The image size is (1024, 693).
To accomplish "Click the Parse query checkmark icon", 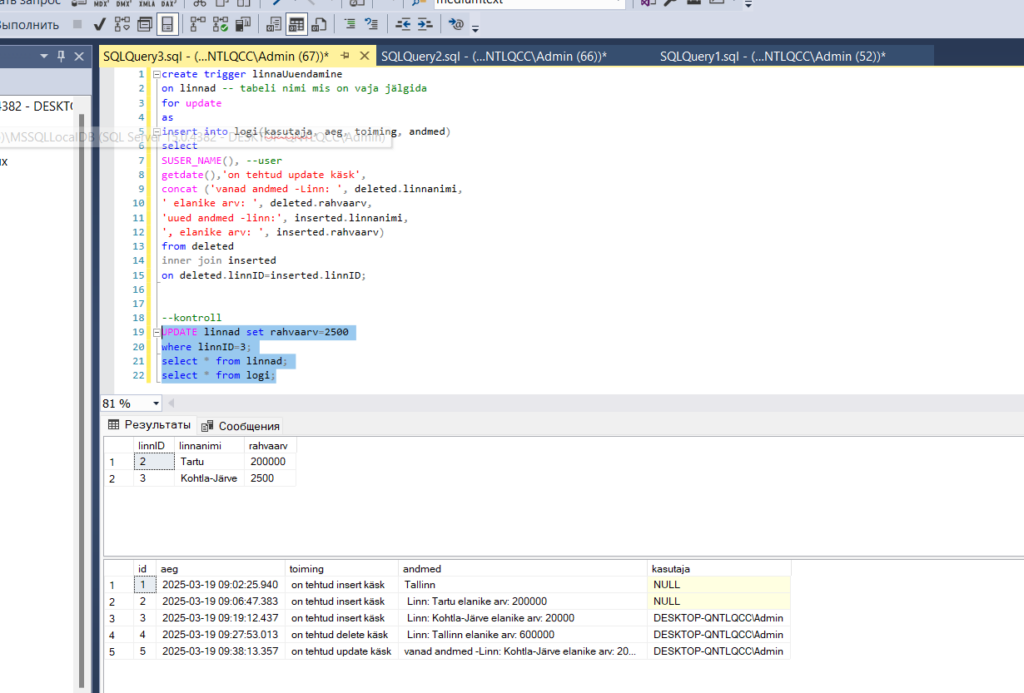I will coord(99,25).
